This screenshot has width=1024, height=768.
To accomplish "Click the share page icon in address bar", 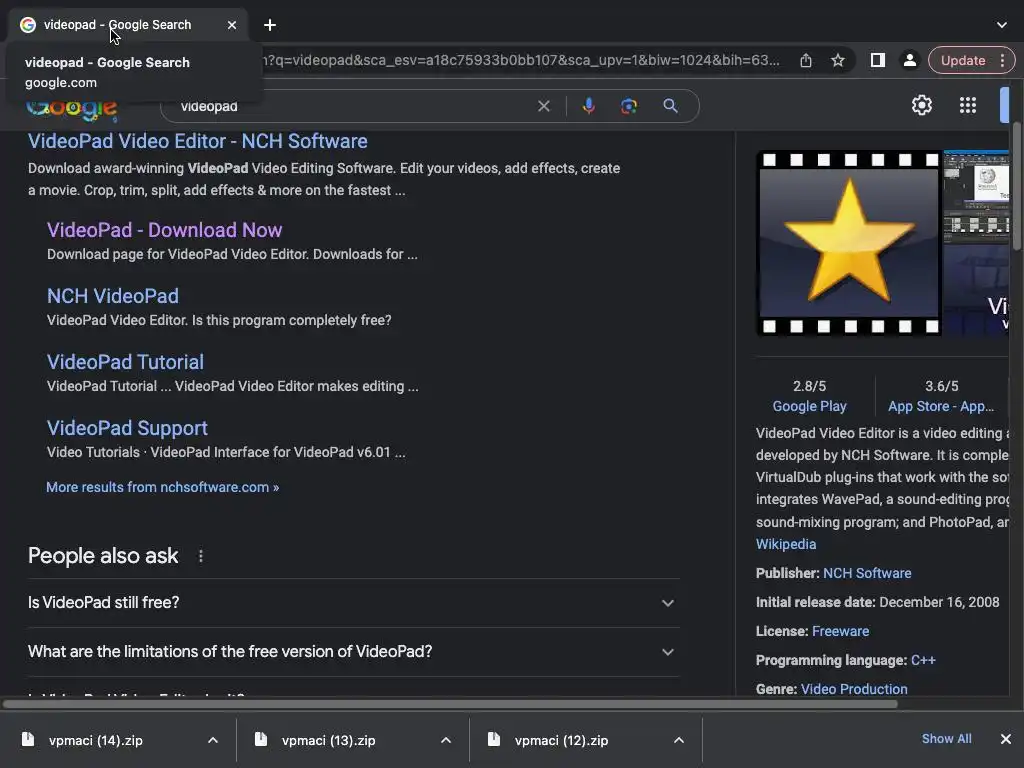I will (806, 61).
